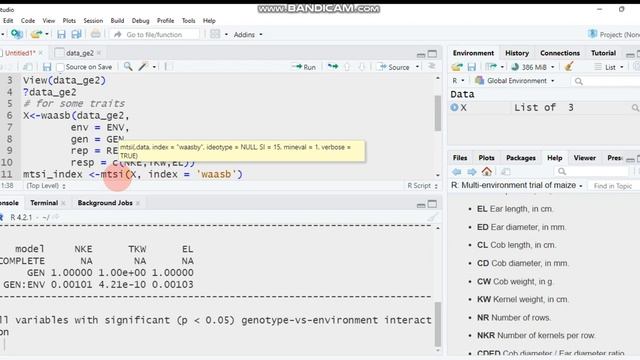The height and width of the screenshot is (360, 640).
Task: Open Addins dropdown menu
Action: click(247, 35)
